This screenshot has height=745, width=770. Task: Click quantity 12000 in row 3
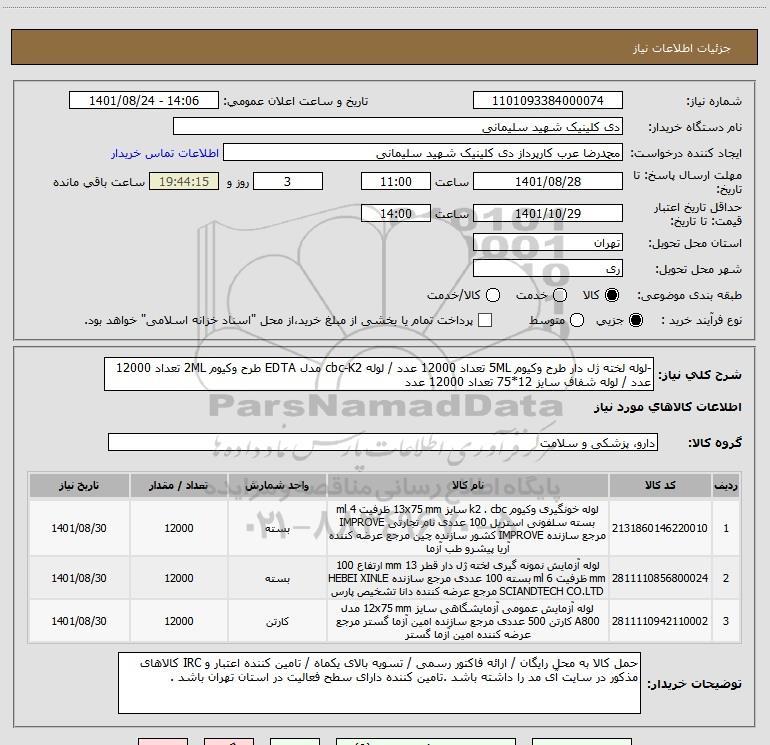tap(179, 621)
